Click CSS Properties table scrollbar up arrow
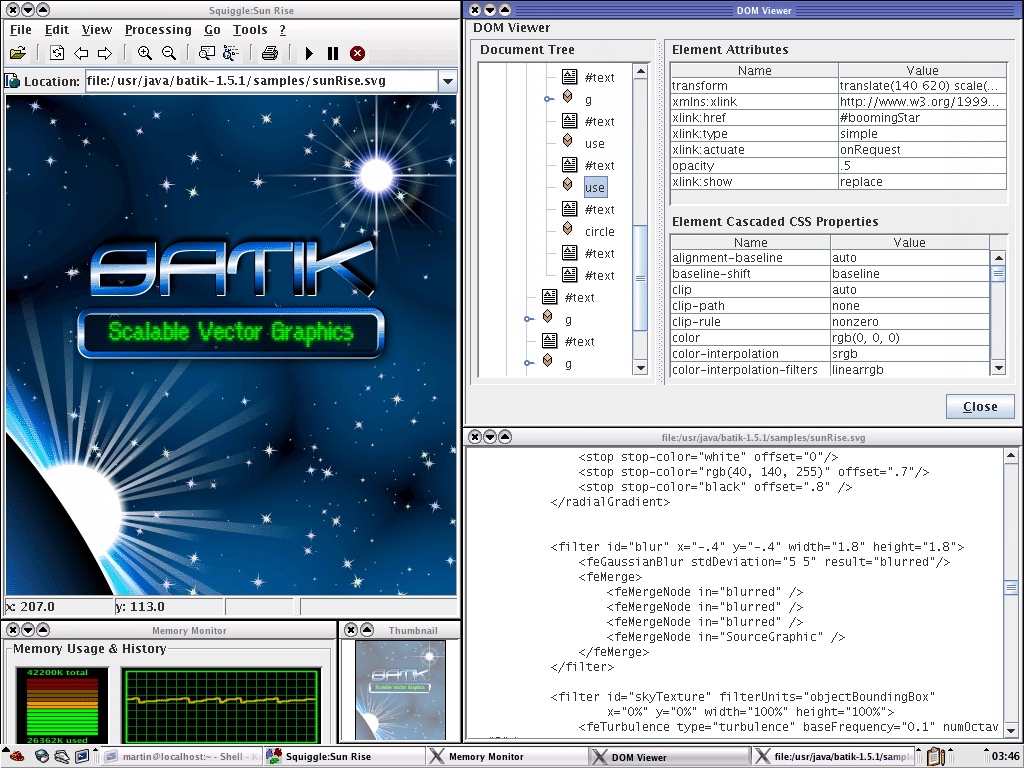This screenshot has width=1024, height=768. point(998,258)
